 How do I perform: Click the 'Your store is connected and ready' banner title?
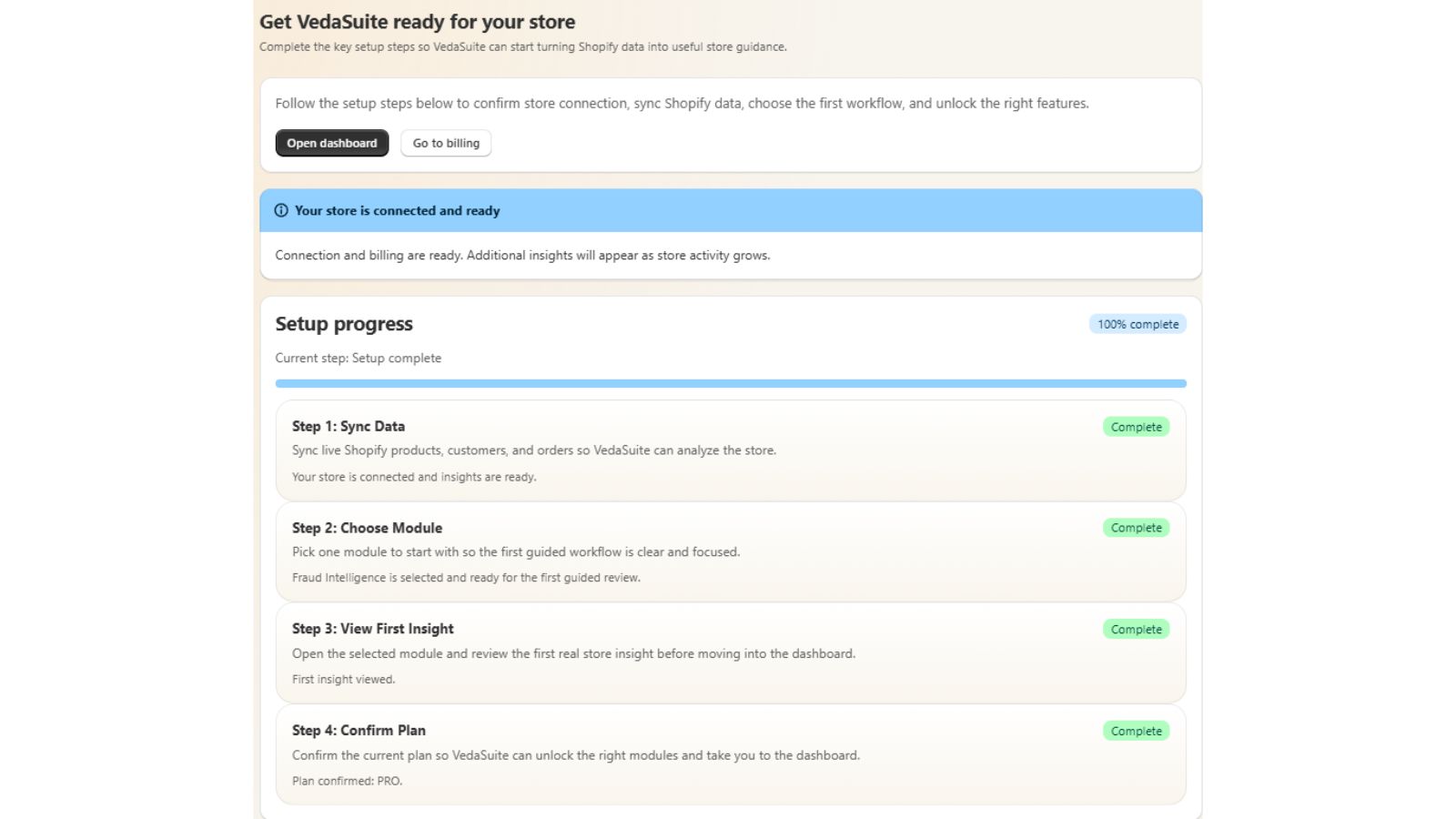tap(398, 210)
